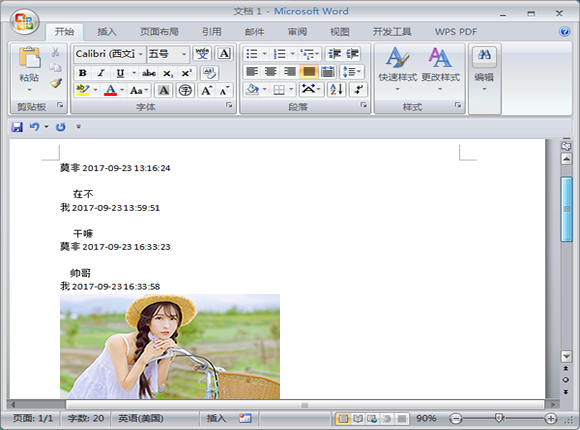
Task: Open the font size 五号 dropdown
Action: (183, 54)
